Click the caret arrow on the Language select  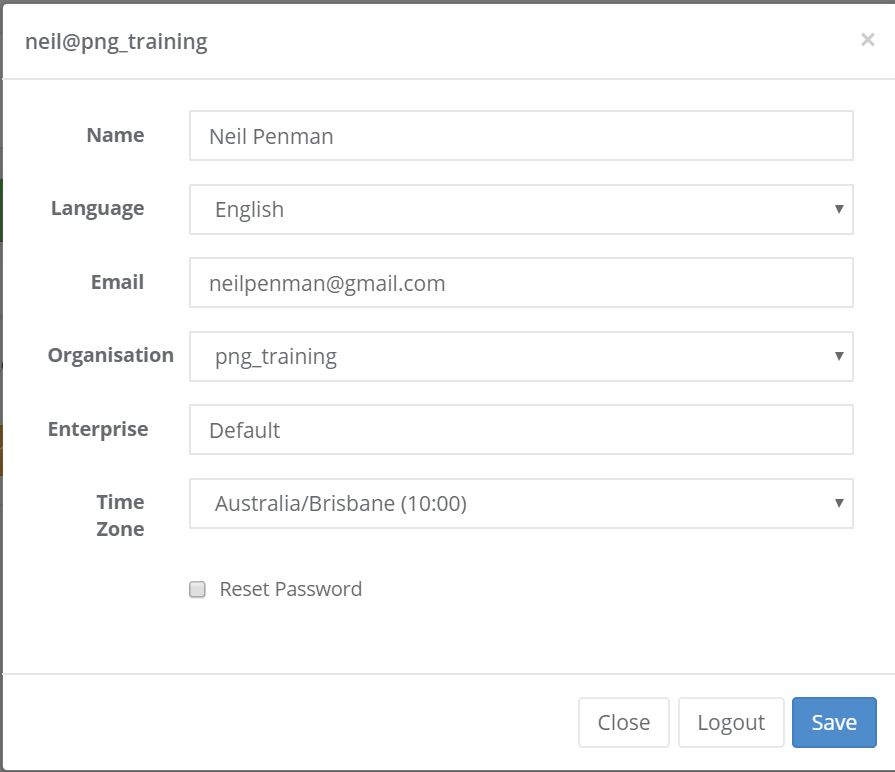point(839,209)
